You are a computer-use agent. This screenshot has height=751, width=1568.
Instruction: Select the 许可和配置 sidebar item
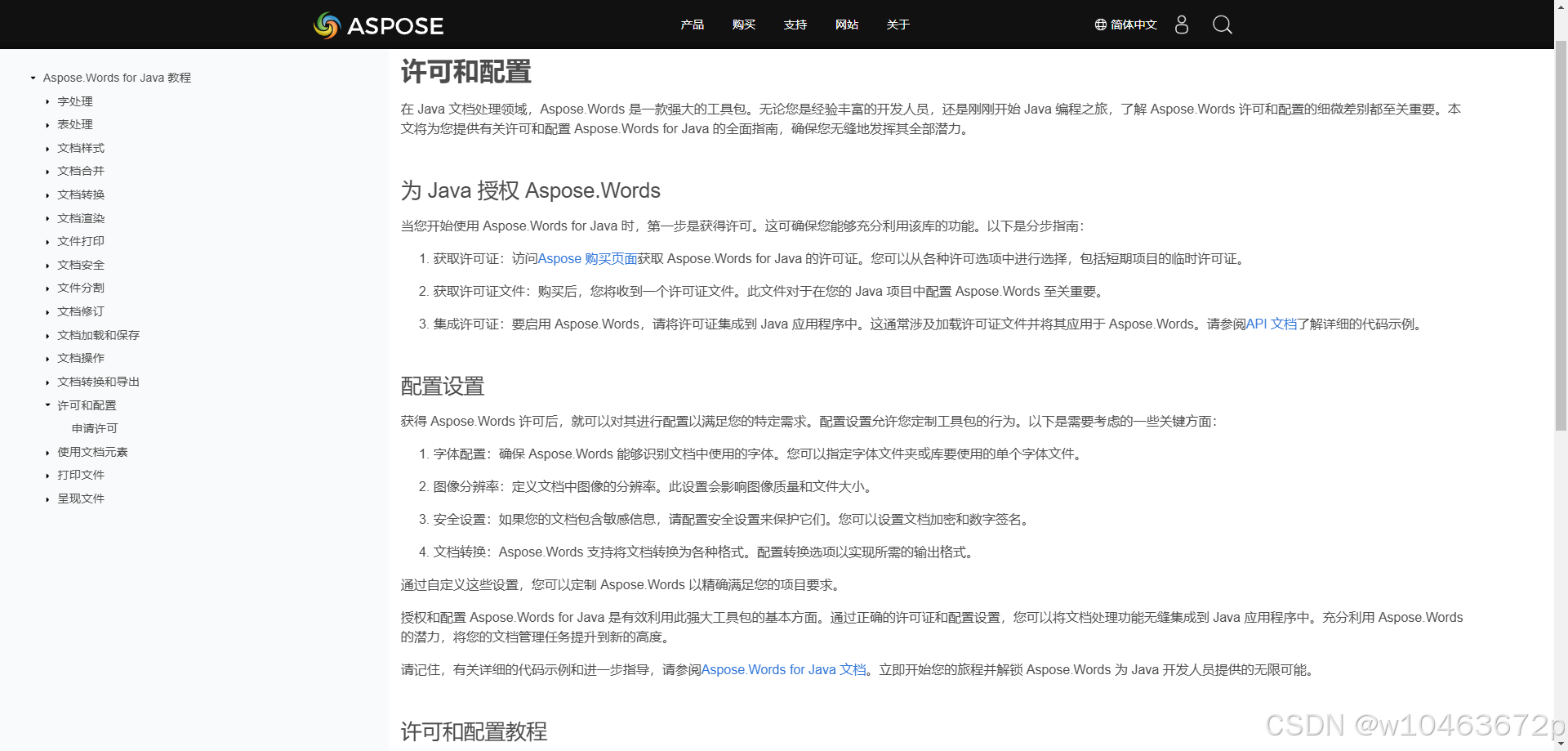coord(87,405)
